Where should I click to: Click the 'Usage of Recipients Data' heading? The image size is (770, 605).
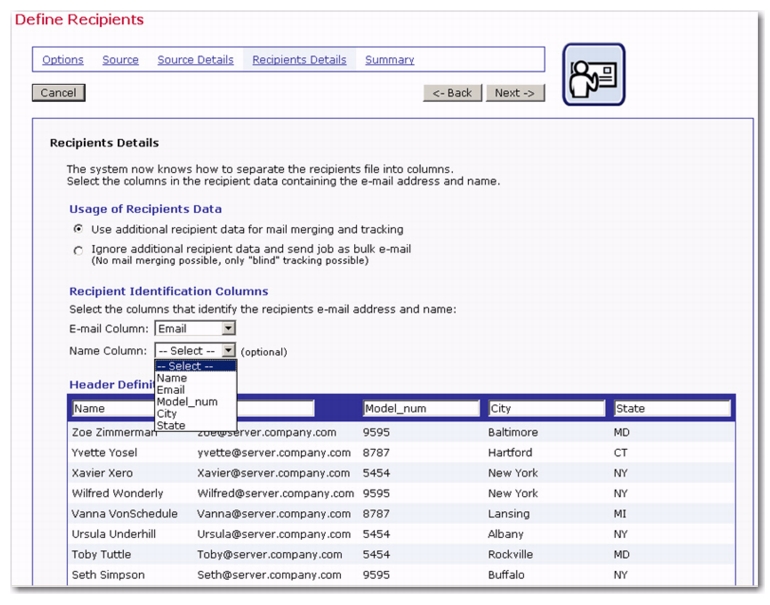[145, 209]
